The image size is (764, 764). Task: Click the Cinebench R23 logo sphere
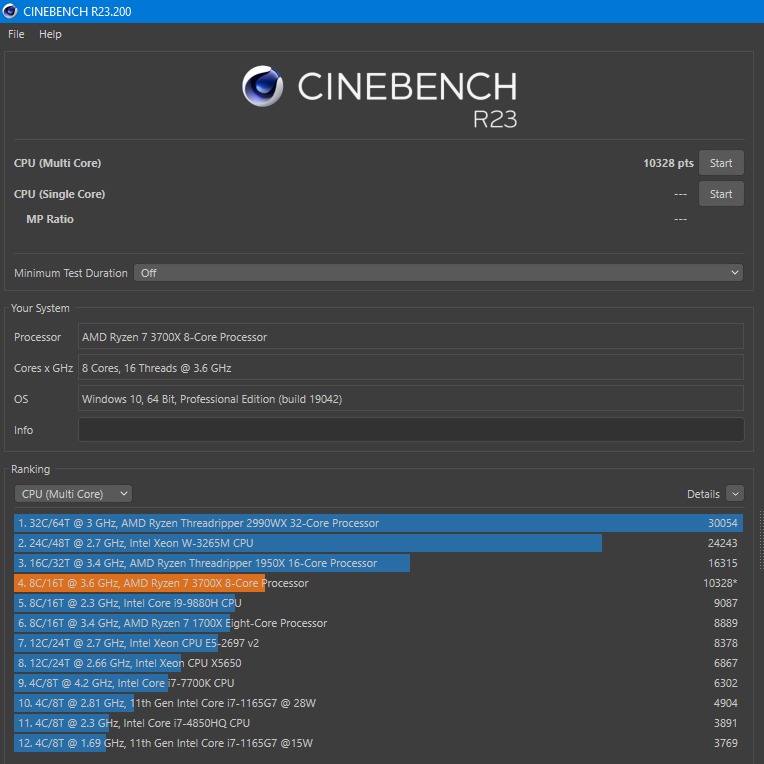point(263,86)
